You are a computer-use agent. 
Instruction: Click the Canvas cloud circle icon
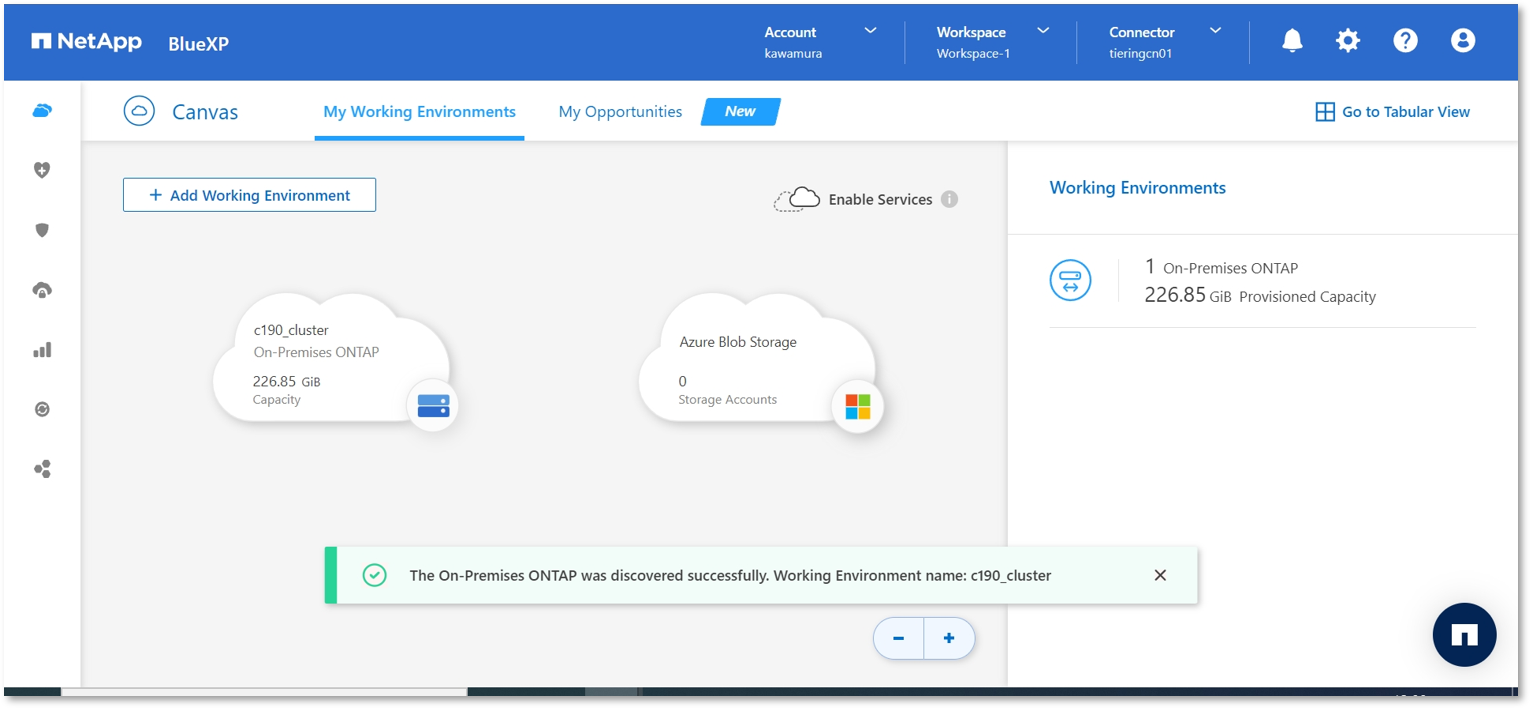(139, 111)
